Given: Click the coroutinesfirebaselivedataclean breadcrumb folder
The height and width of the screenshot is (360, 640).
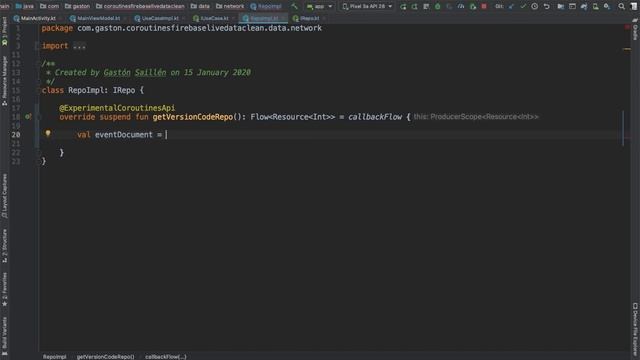Looking at the screenshot, I should tap(140, 6).
